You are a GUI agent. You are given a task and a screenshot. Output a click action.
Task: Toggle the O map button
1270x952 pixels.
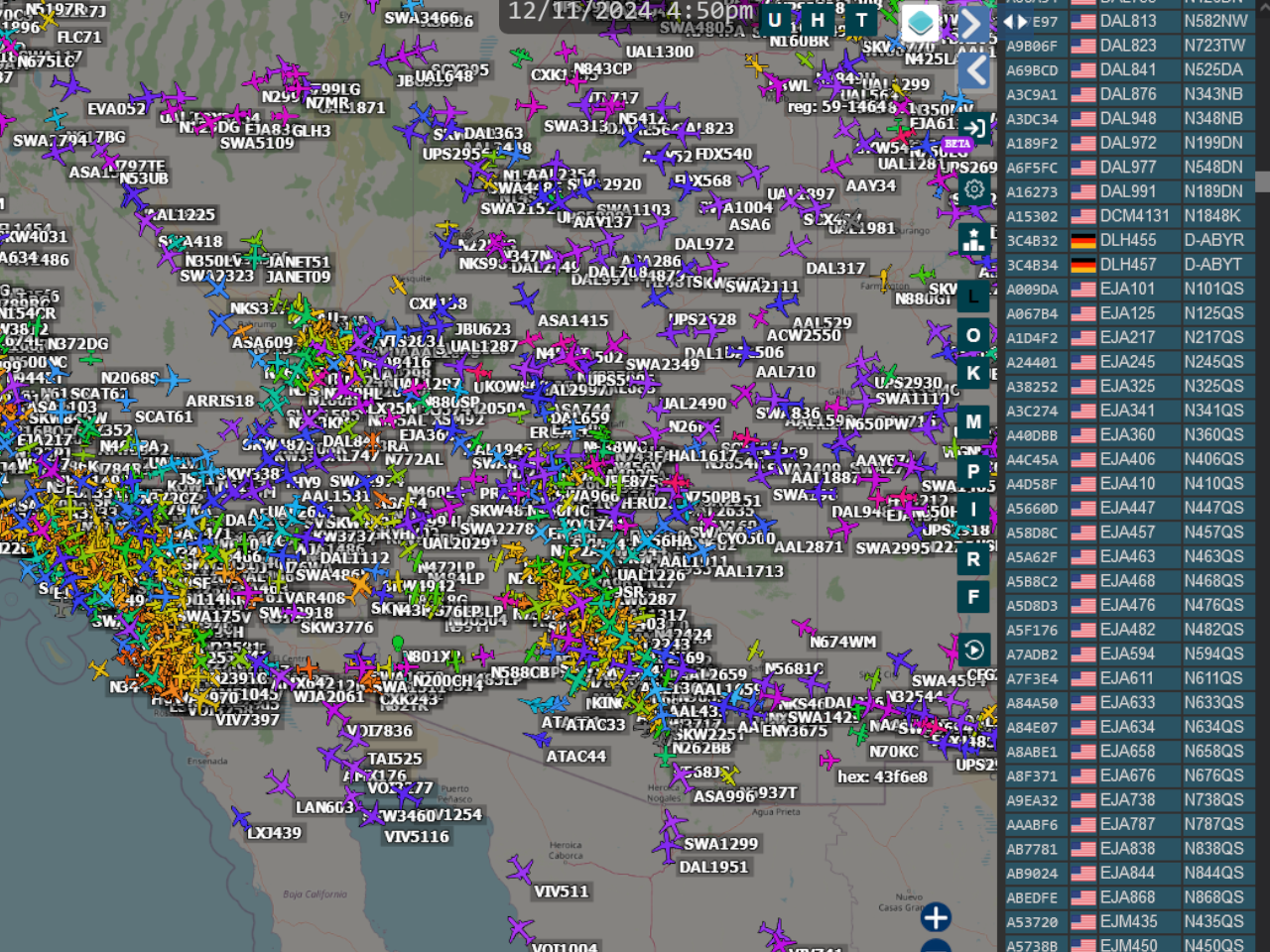tap(973, 335)
